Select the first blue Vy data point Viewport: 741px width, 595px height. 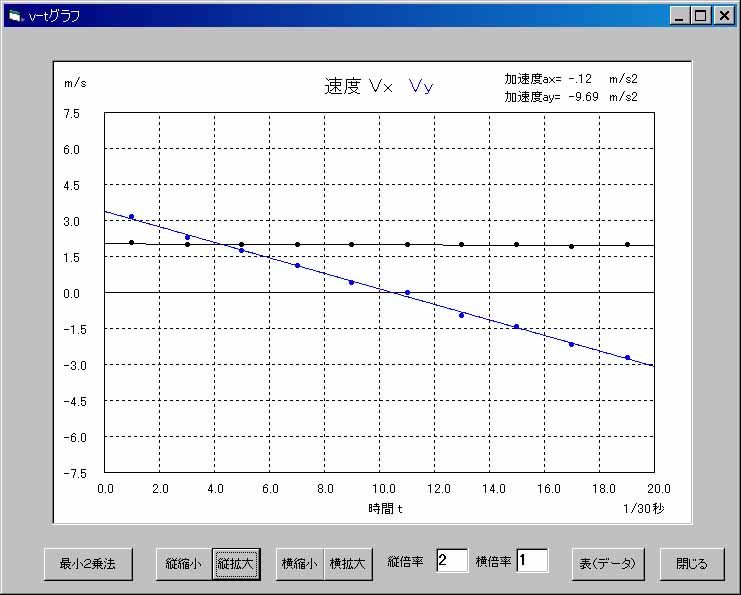(x=131, y=217)
